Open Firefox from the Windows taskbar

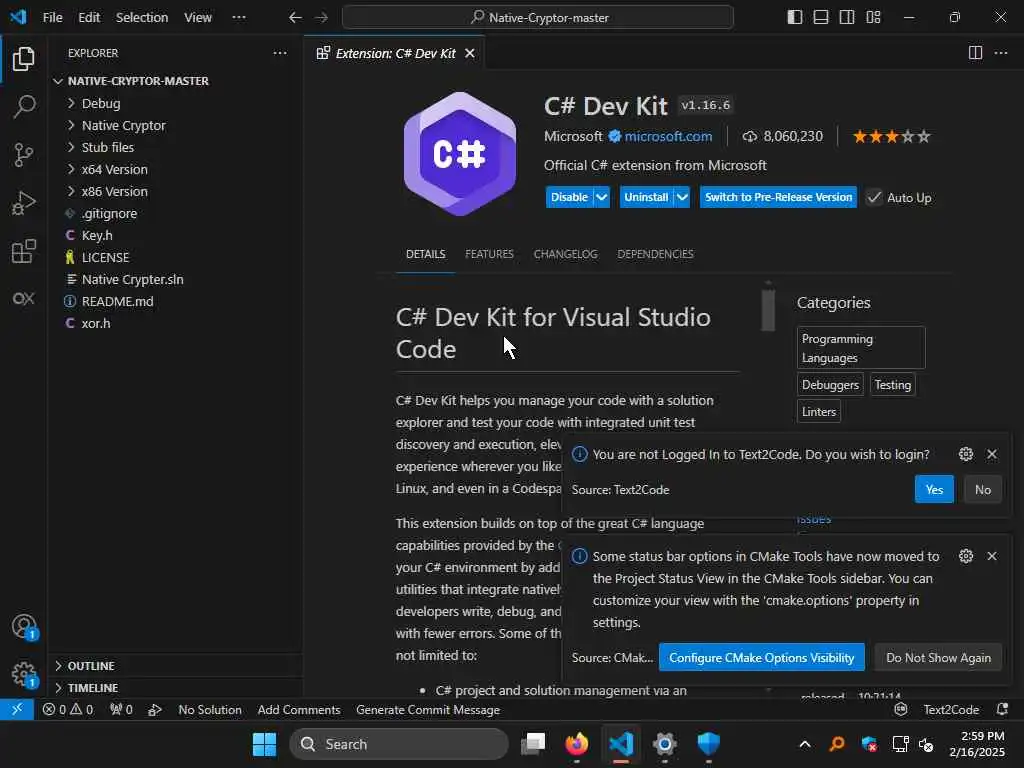577,744
